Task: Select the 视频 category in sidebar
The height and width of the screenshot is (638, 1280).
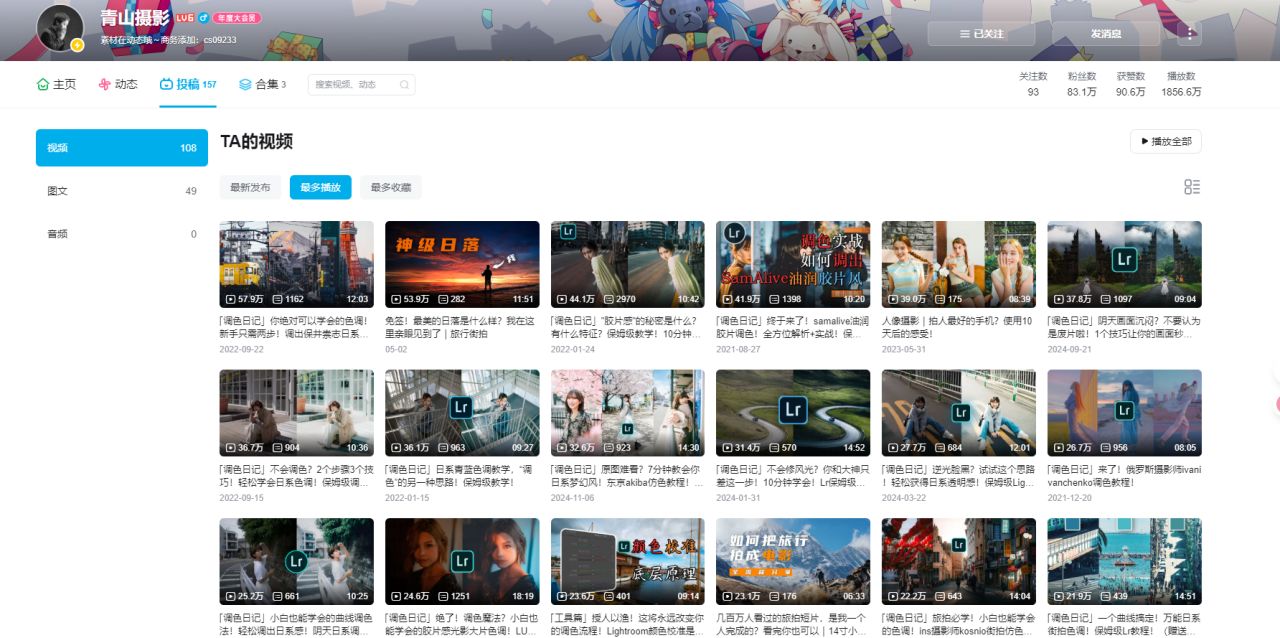Action: coord(122,148)
